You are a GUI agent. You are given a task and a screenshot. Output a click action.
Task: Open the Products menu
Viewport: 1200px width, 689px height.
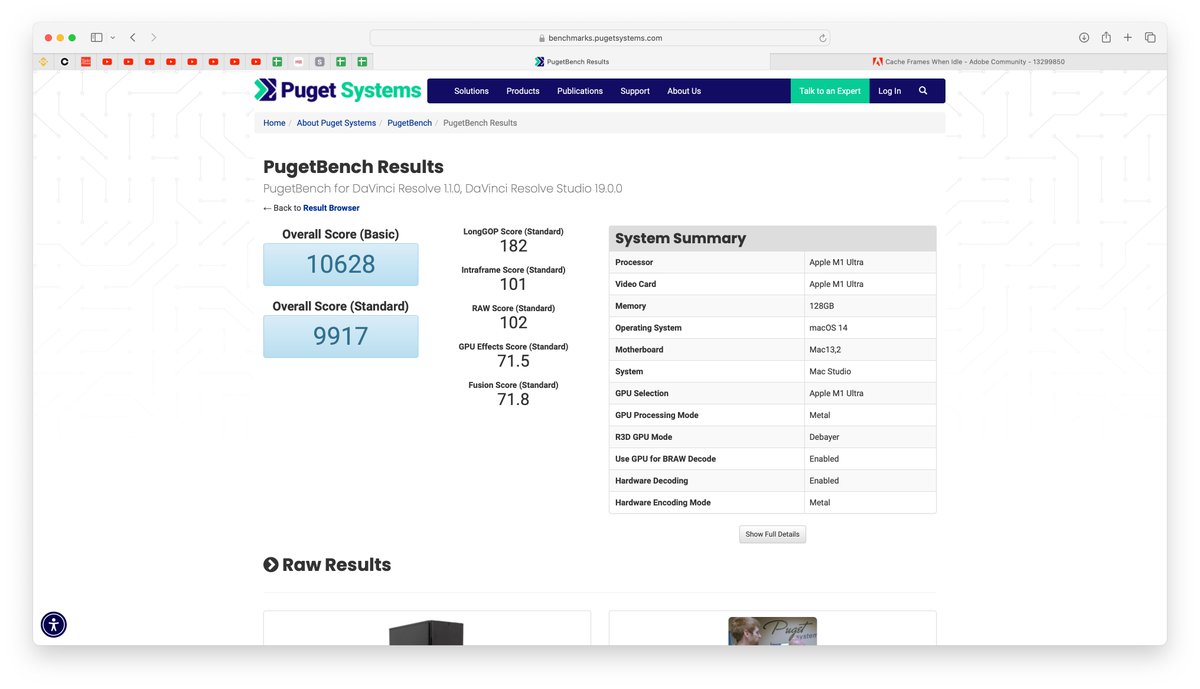[523, 91]
